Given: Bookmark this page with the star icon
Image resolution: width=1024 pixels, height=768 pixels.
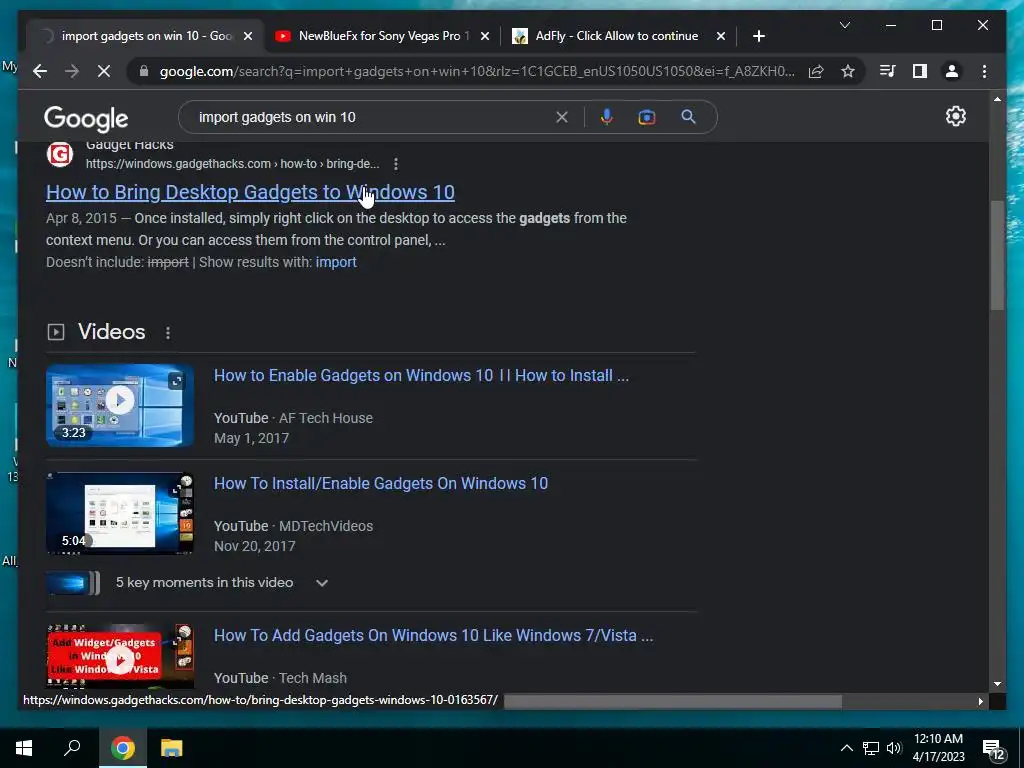Looking at the screenshot, I should (848, 71).
